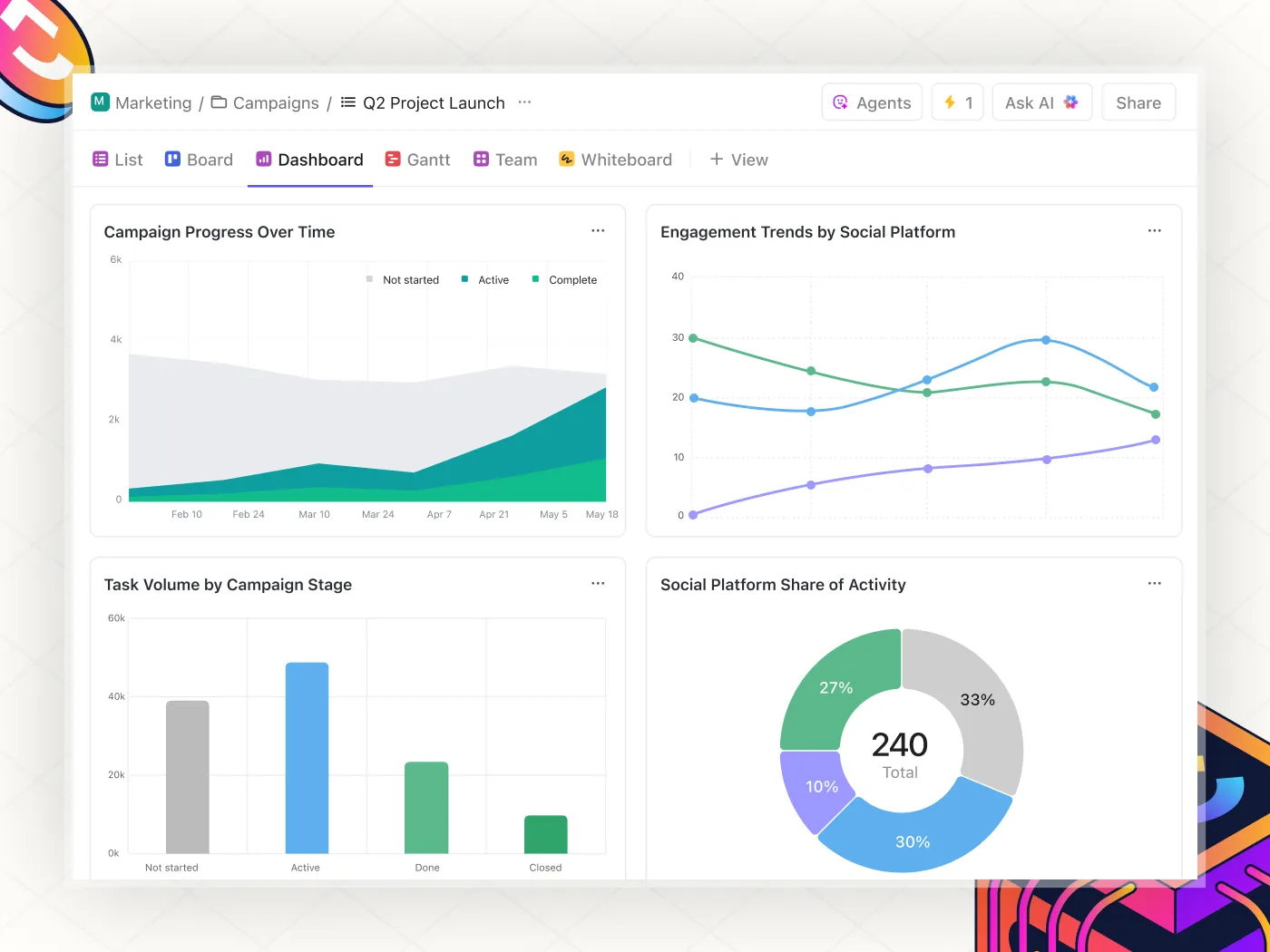Switch to the Gantt view

[x=417, y=160]
